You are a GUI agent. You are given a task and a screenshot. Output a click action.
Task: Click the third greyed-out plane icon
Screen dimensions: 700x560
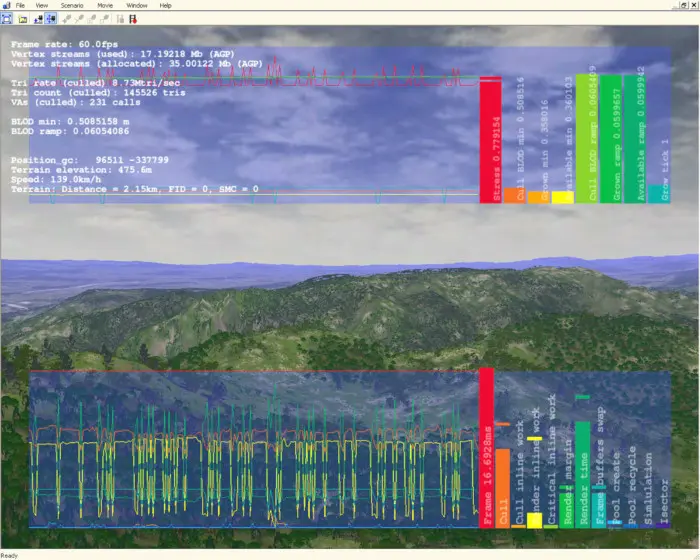(x=92, y=19)
